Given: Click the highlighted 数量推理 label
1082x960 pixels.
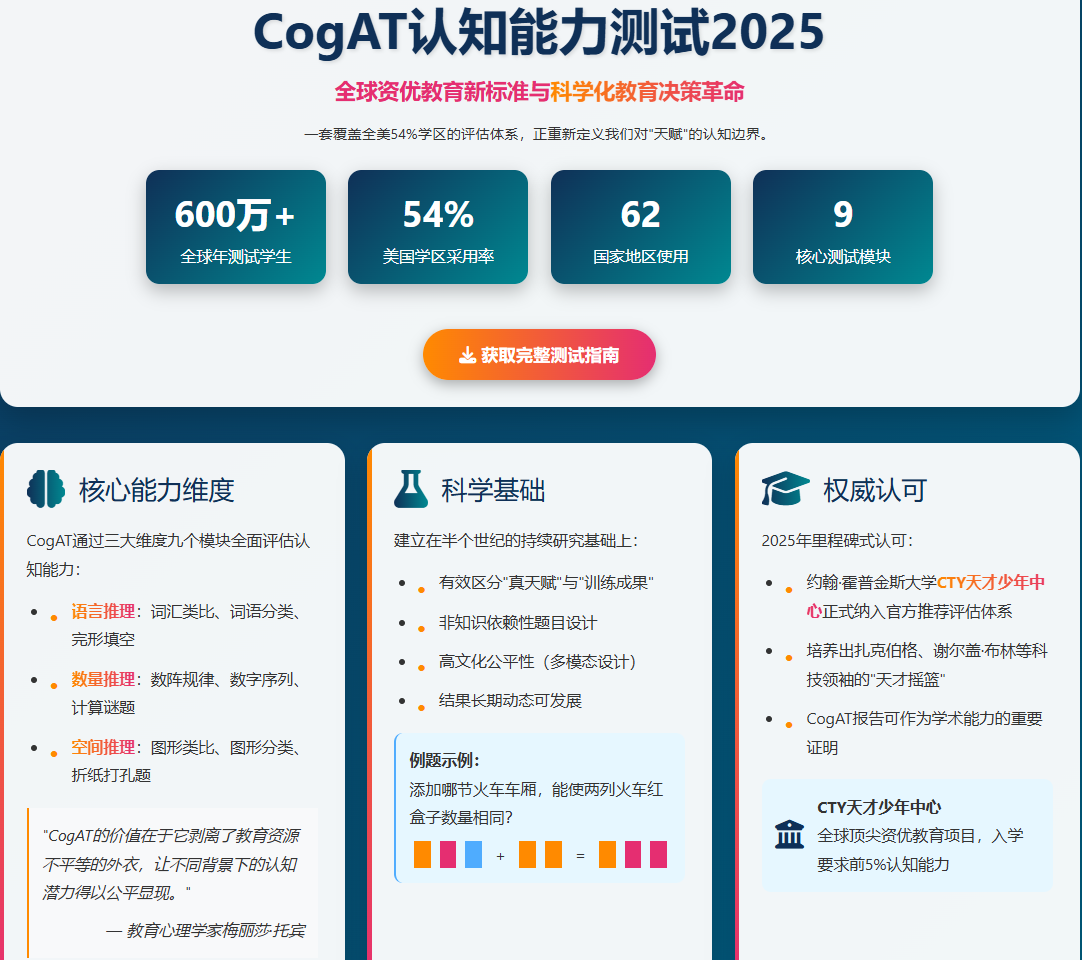Looking at the screenshot, I should click(x=103, y=680).
